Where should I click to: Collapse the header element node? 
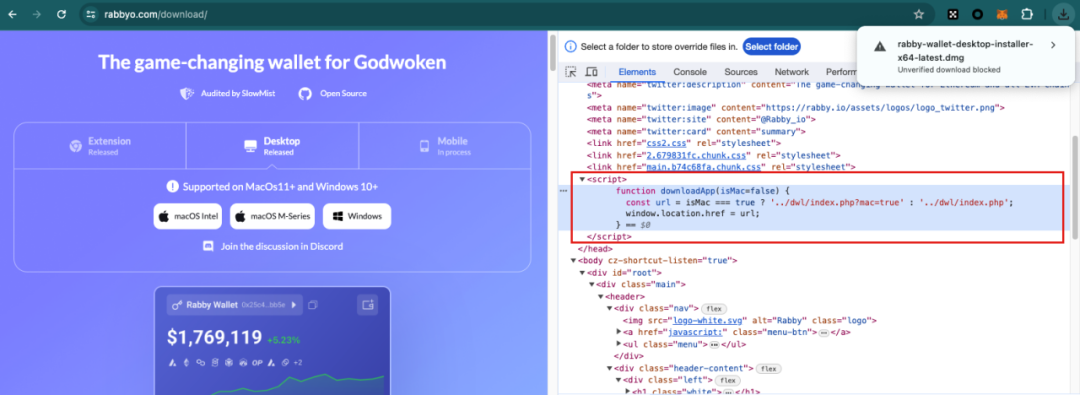[600, 296]
